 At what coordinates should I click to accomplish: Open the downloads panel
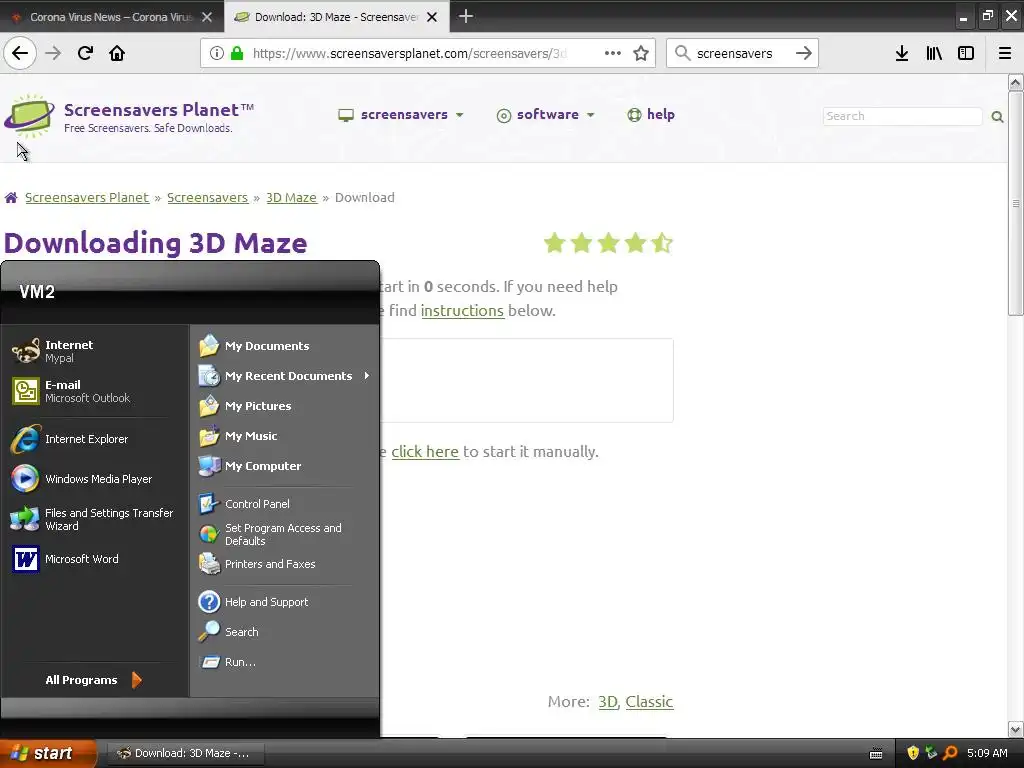click(902, 53)
